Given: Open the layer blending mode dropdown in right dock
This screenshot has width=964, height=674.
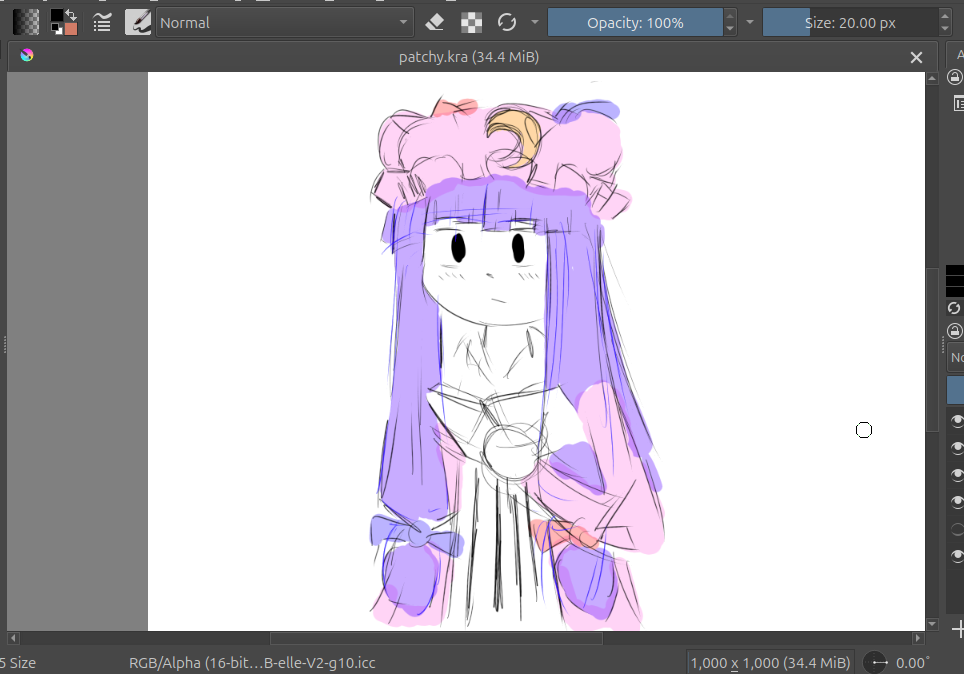Looking at the screenshot, I should pyautogui.click(x=956, y=357).
